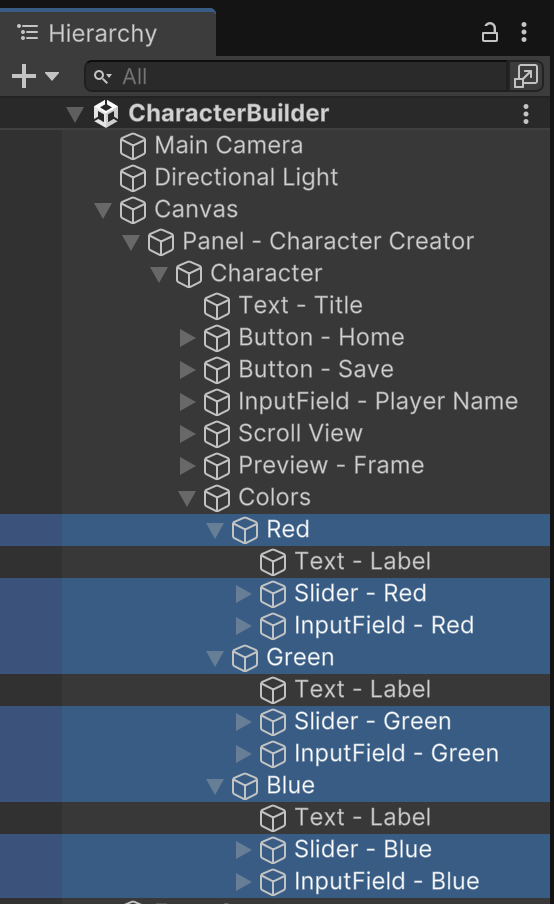
Task: Click the CharacterBuilder Unity scene icon
Action: 106,114
